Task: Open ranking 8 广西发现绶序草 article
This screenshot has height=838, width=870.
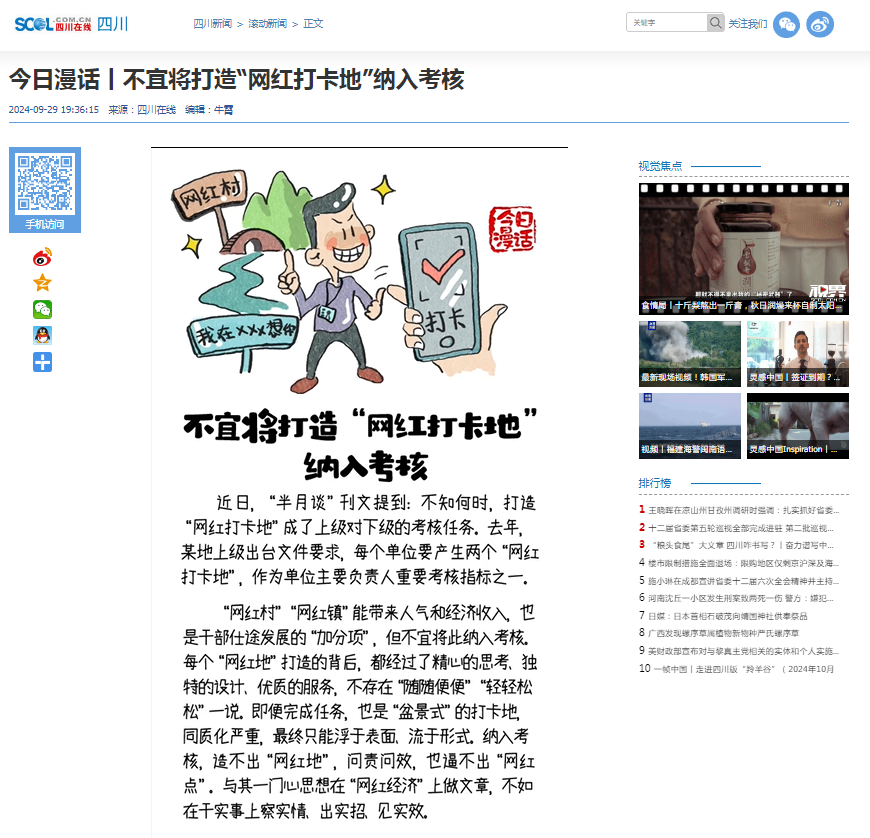Action: pyautogui.click(x=724, y=633)
